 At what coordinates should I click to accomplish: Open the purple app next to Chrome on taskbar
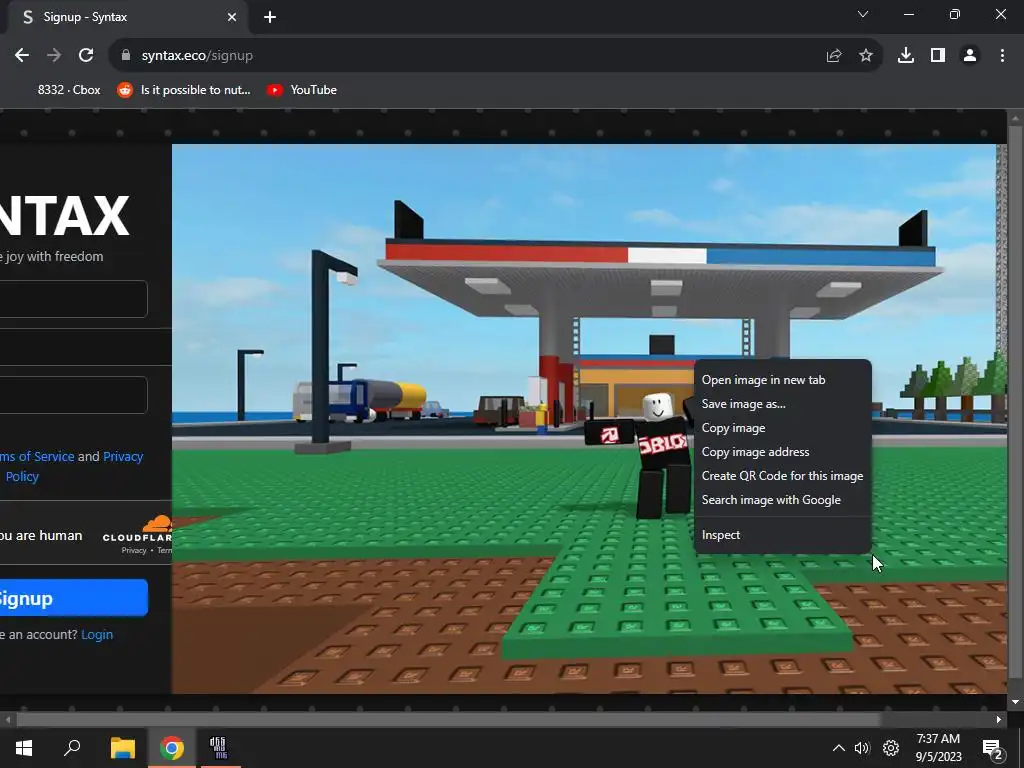[x=219, y=748]
